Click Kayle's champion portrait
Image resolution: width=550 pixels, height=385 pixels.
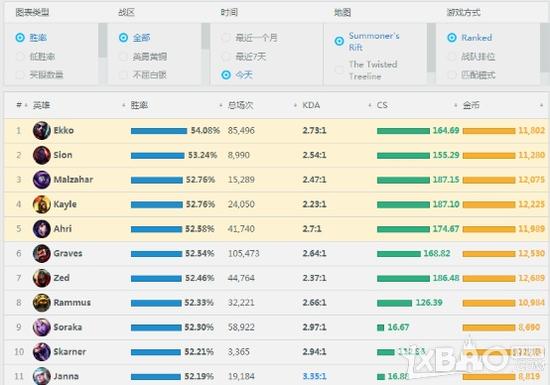click(x=42, y=204)
